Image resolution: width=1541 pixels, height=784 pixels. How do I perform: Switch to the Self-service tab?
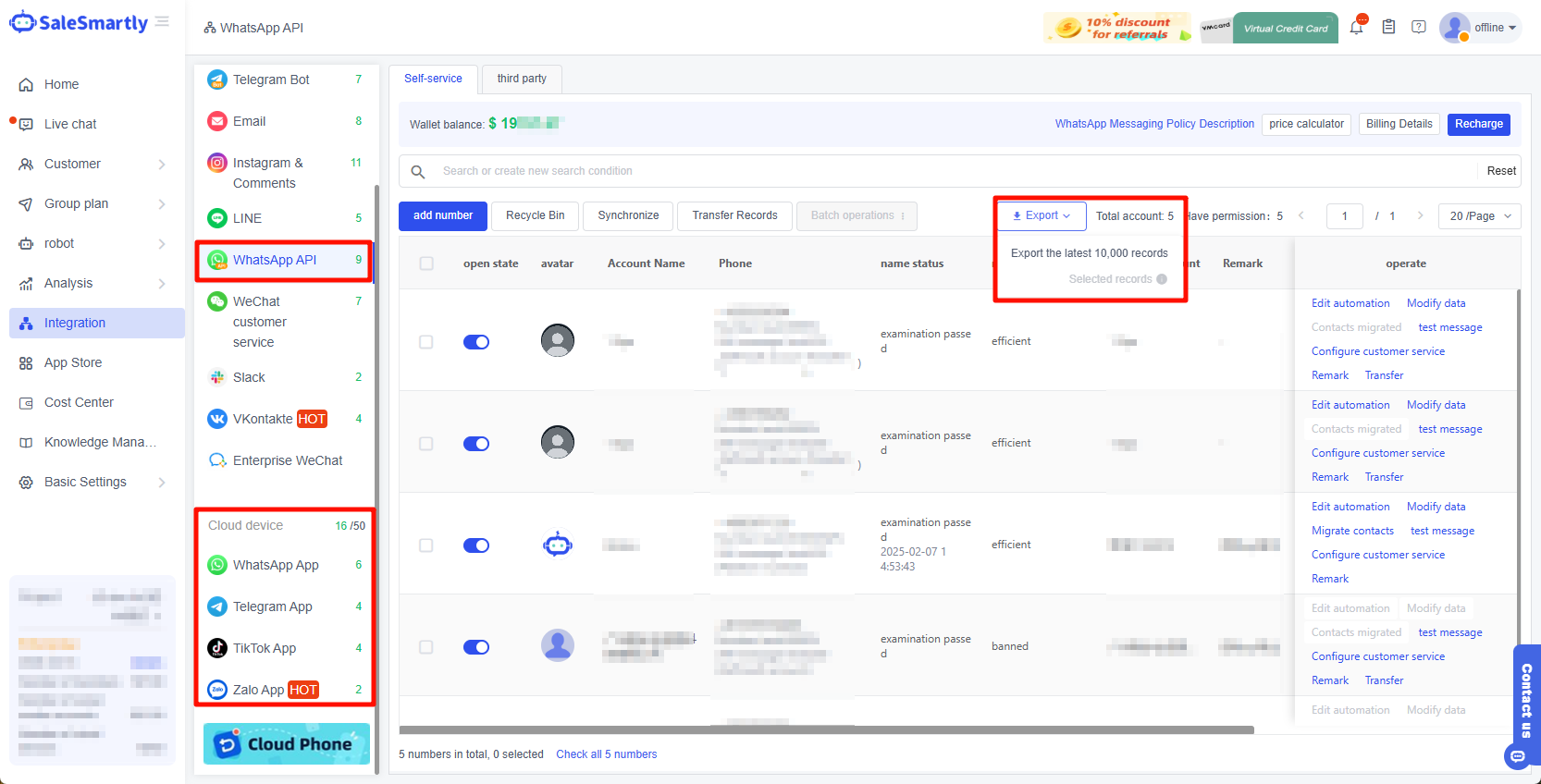coord(433,79)
